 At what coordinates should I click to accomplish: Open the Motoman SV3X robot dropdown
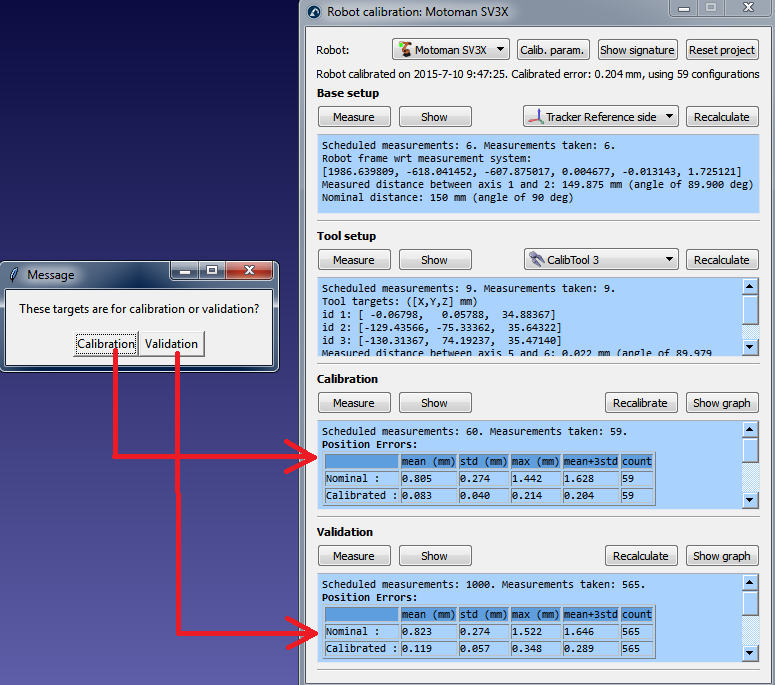coord(452,50)
